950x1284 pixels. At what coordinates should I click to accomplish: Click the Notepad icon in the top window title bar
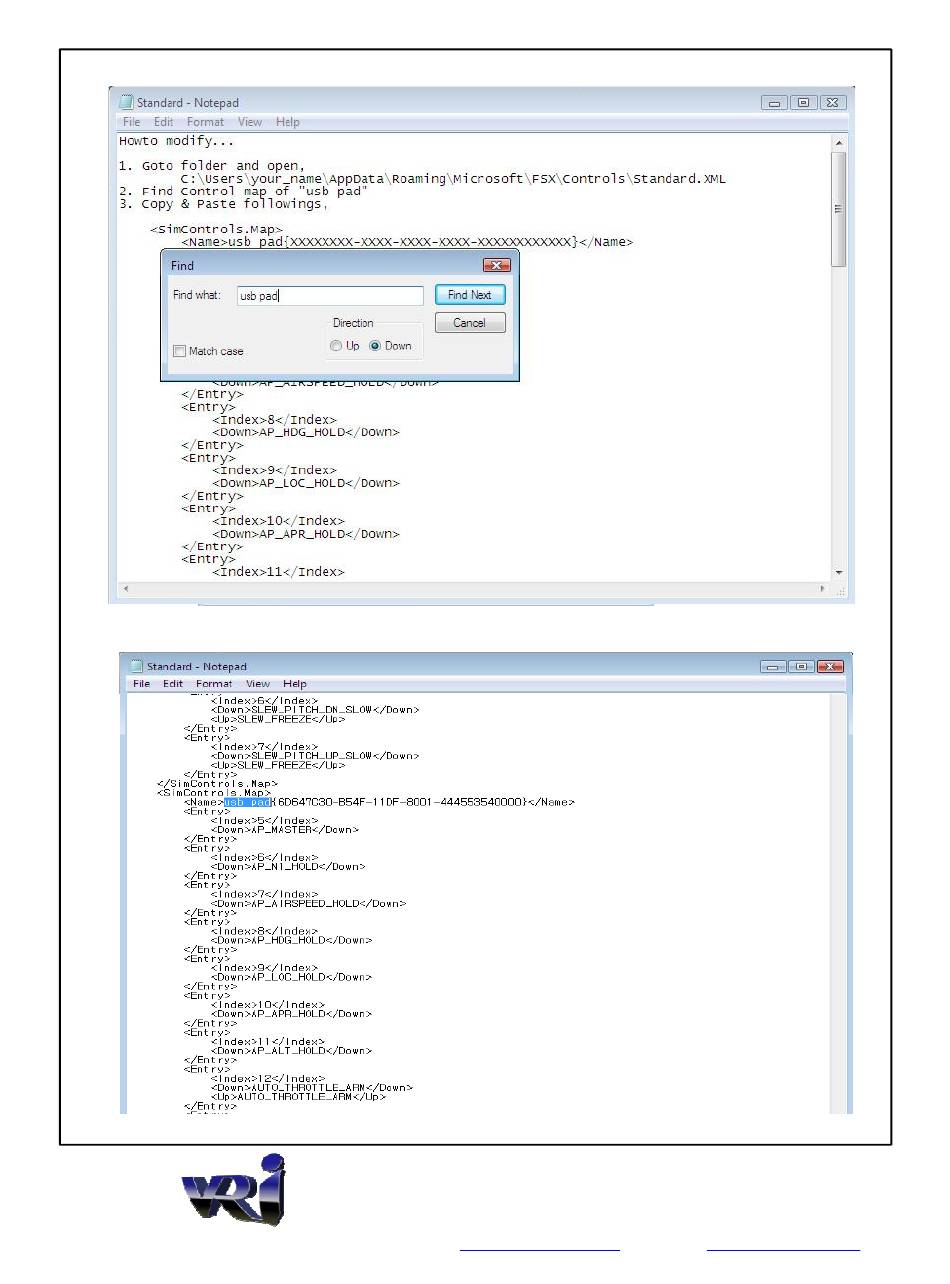click(126, 102)
